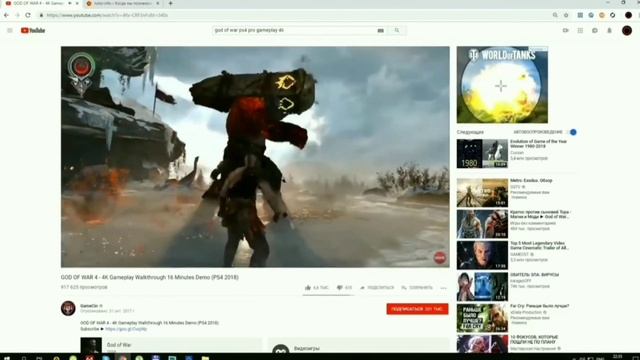640x360 pixels.
Task: Open the Chrome profile avatar
Action: [x=628, y=15]
